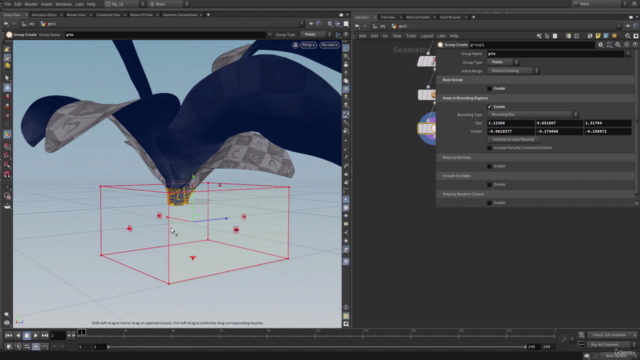Open the My_UI desktop dropdown
The height and width of the screenshot is (360, 640).
[124, 4]
